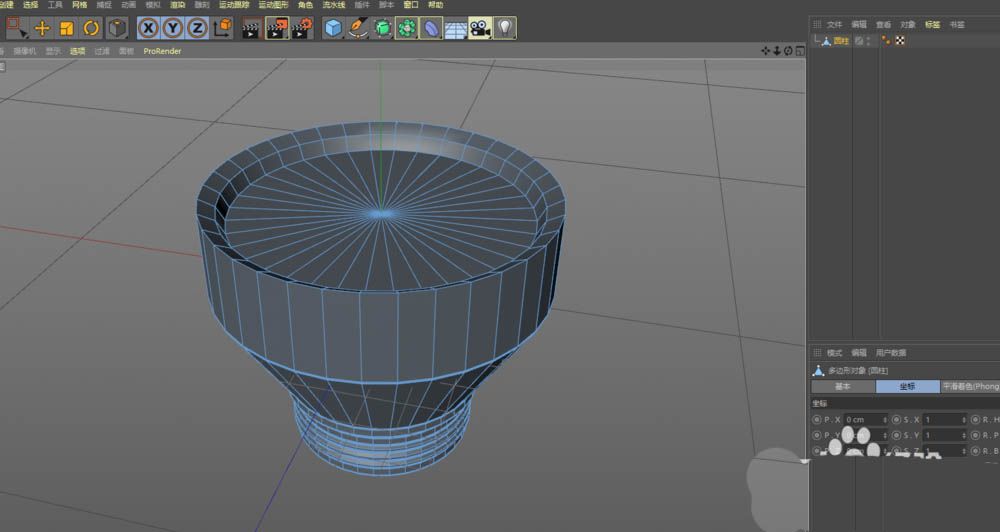
Task: Open the ProRender viewport menu
Action: (x=162, y=51)
